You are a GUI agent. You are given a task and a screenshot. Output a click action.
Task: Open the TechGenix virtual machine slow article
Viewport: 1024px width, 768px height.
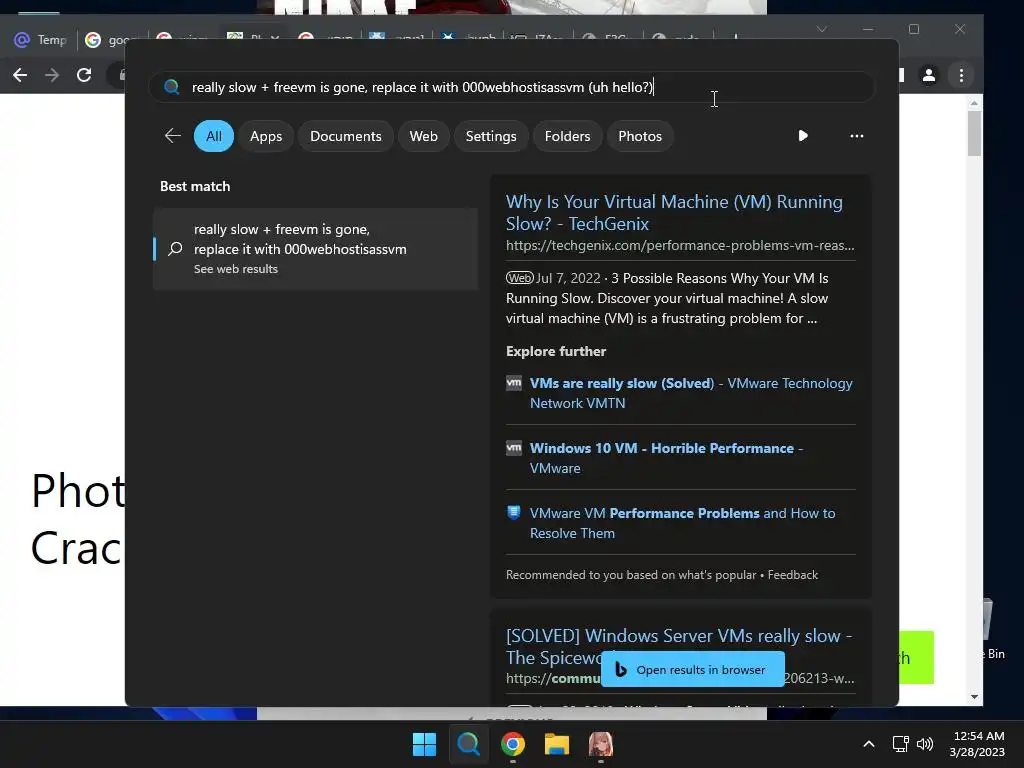[x=674, y=212]
